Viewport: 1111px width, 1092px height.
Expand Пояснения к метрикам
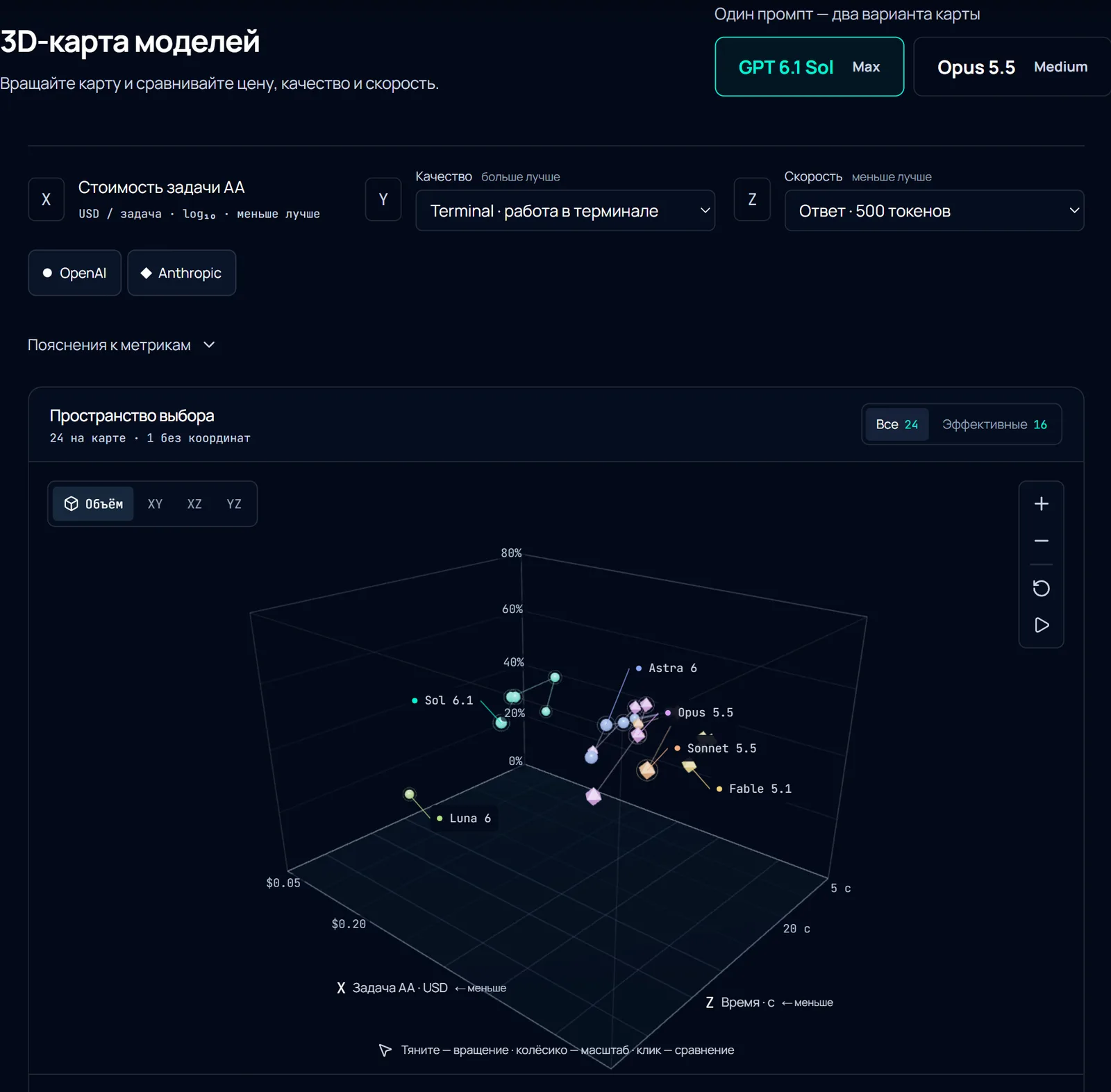tap(122, 345)
